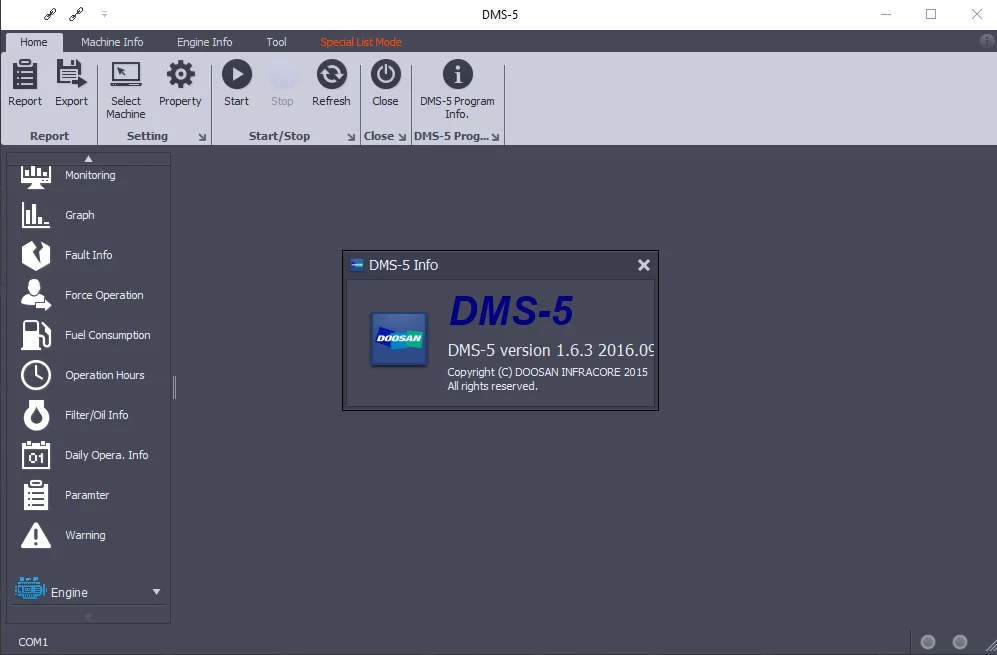Image resolution: width=997 pixels, height=655 pixels.
Task: Close the DMS-5 Info dialog
Action: click(x=643, y=265)
